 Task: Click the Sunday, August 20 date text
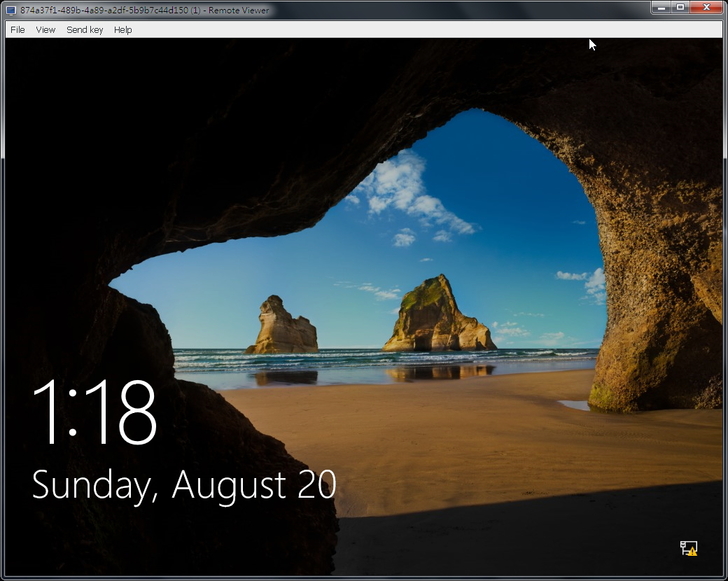pos(184,485)
